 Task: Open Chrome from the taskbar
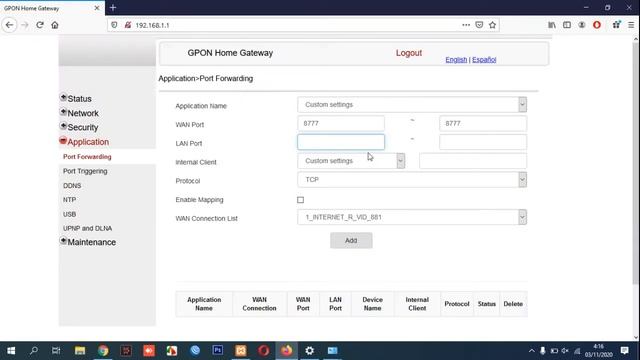pos(103,351)
